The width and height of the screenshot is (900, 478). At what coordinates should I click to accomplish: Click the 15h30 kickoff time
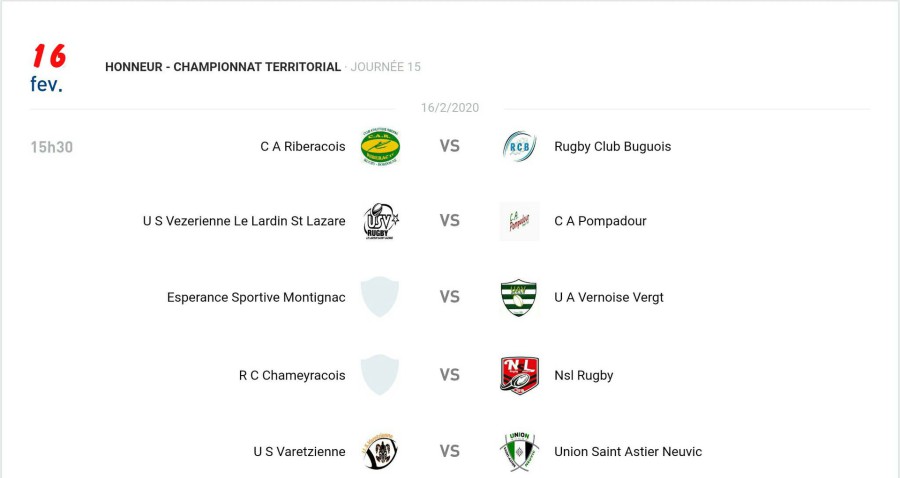click(x=52, y=148)
